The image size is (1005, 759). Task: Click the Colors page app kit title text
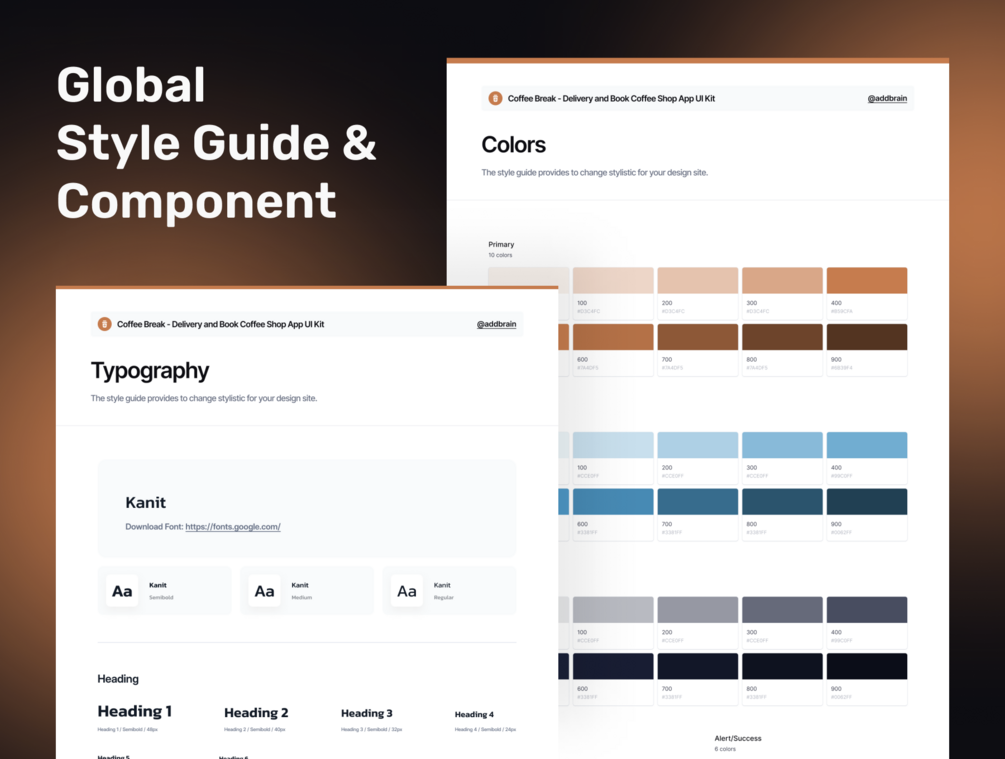[x=611, y=98]
